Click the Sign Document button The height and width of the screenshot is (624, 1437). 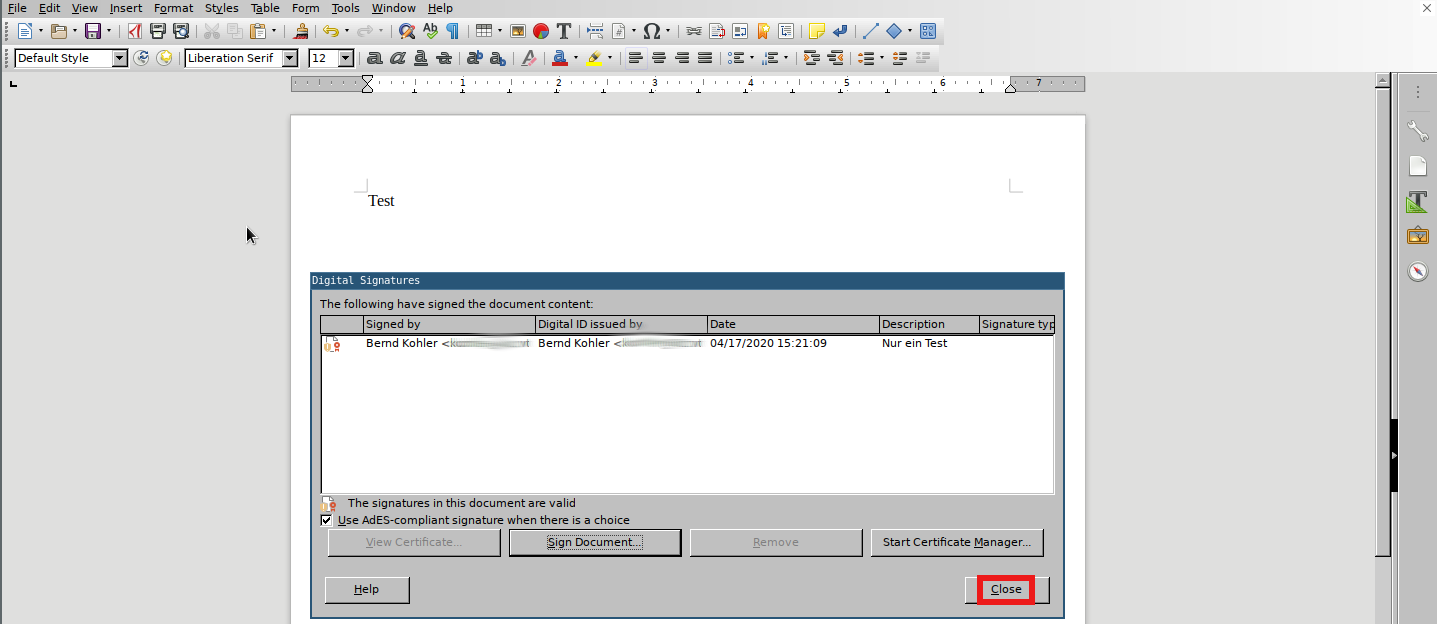pyautogui.click(x=595, y=542)
